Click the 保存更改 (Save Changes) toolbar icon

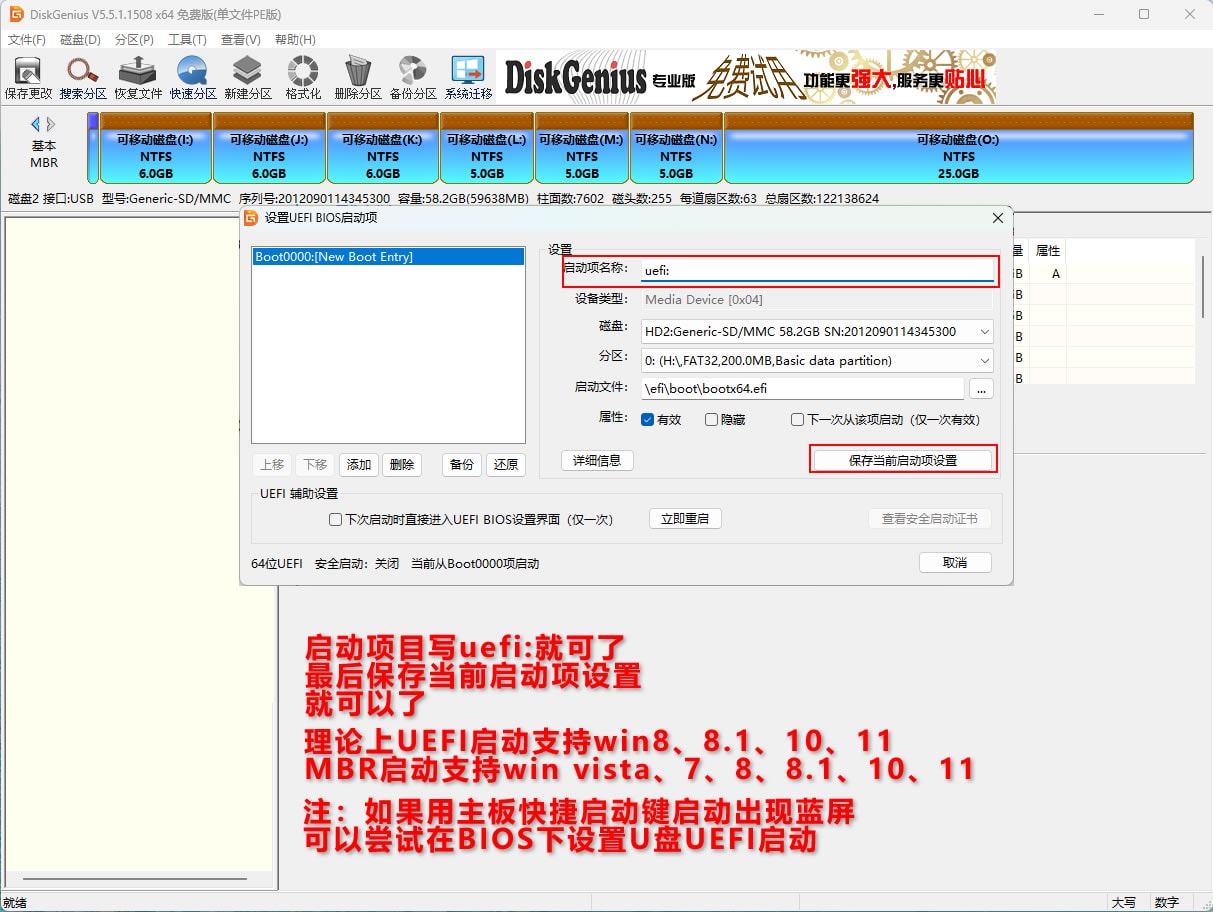point(28,77)
